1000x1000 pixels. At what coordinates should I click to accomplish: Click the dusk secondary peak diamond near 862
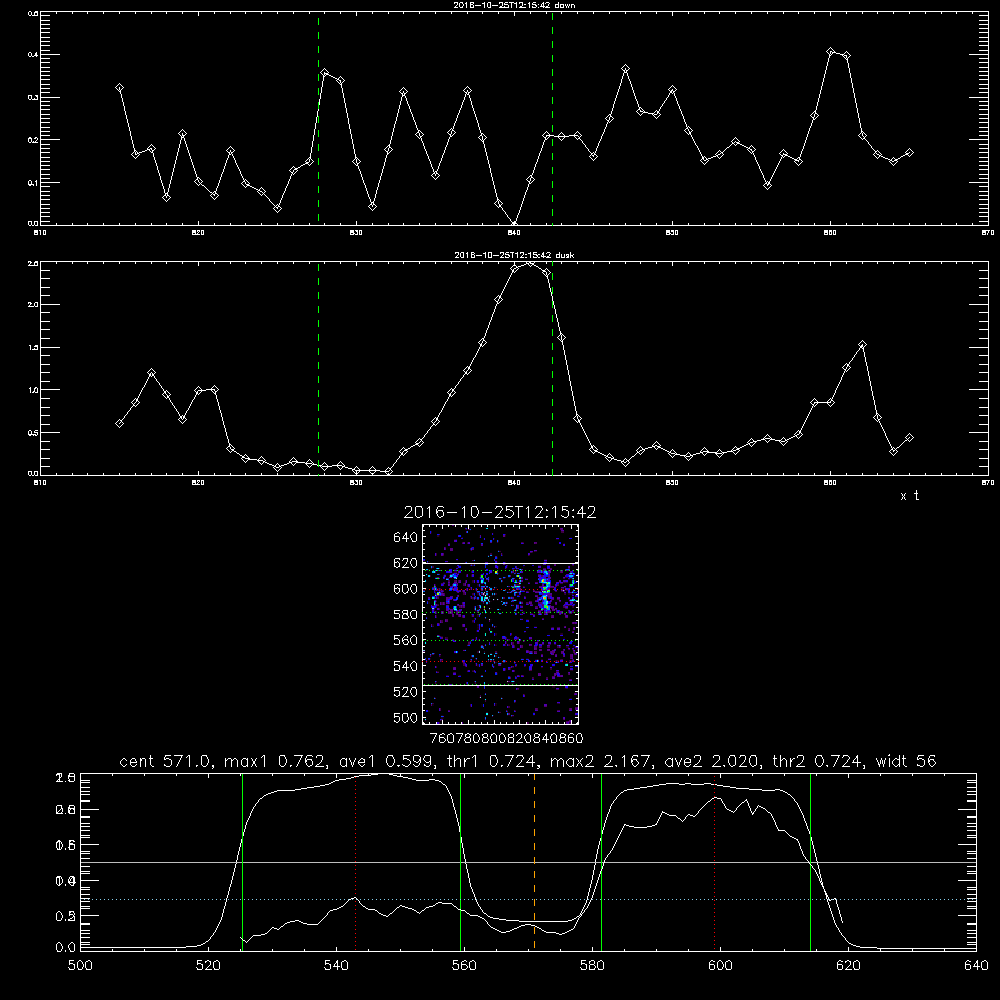pyautogui.click(x=862, y=345)
